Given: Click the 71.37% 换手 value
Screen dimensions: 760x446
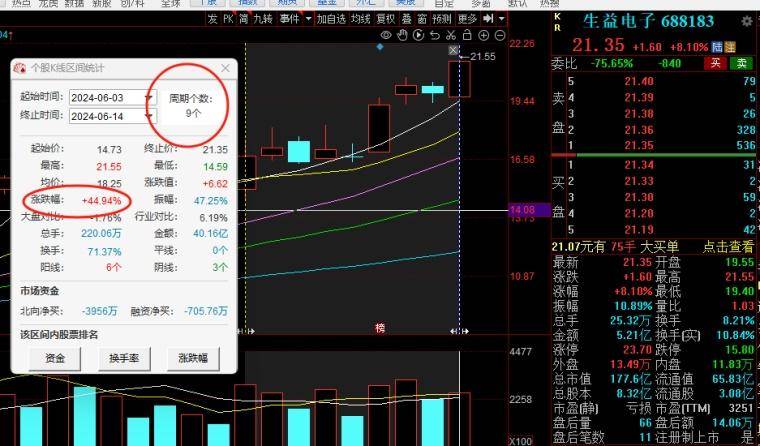Looking at the screenshot, I should click(x=105, y=251).
